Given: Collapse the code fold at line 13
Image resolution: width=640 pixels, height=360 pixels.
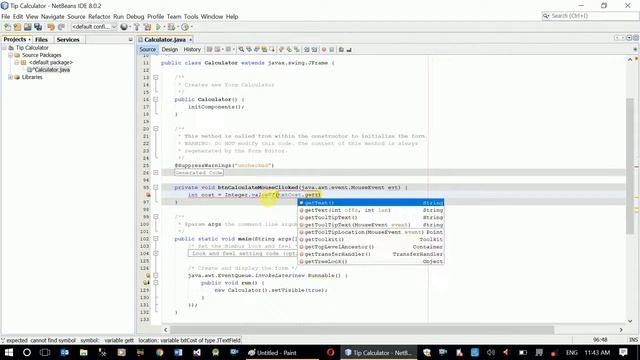Looking at the screenshot, I should (x=156, y=77).
